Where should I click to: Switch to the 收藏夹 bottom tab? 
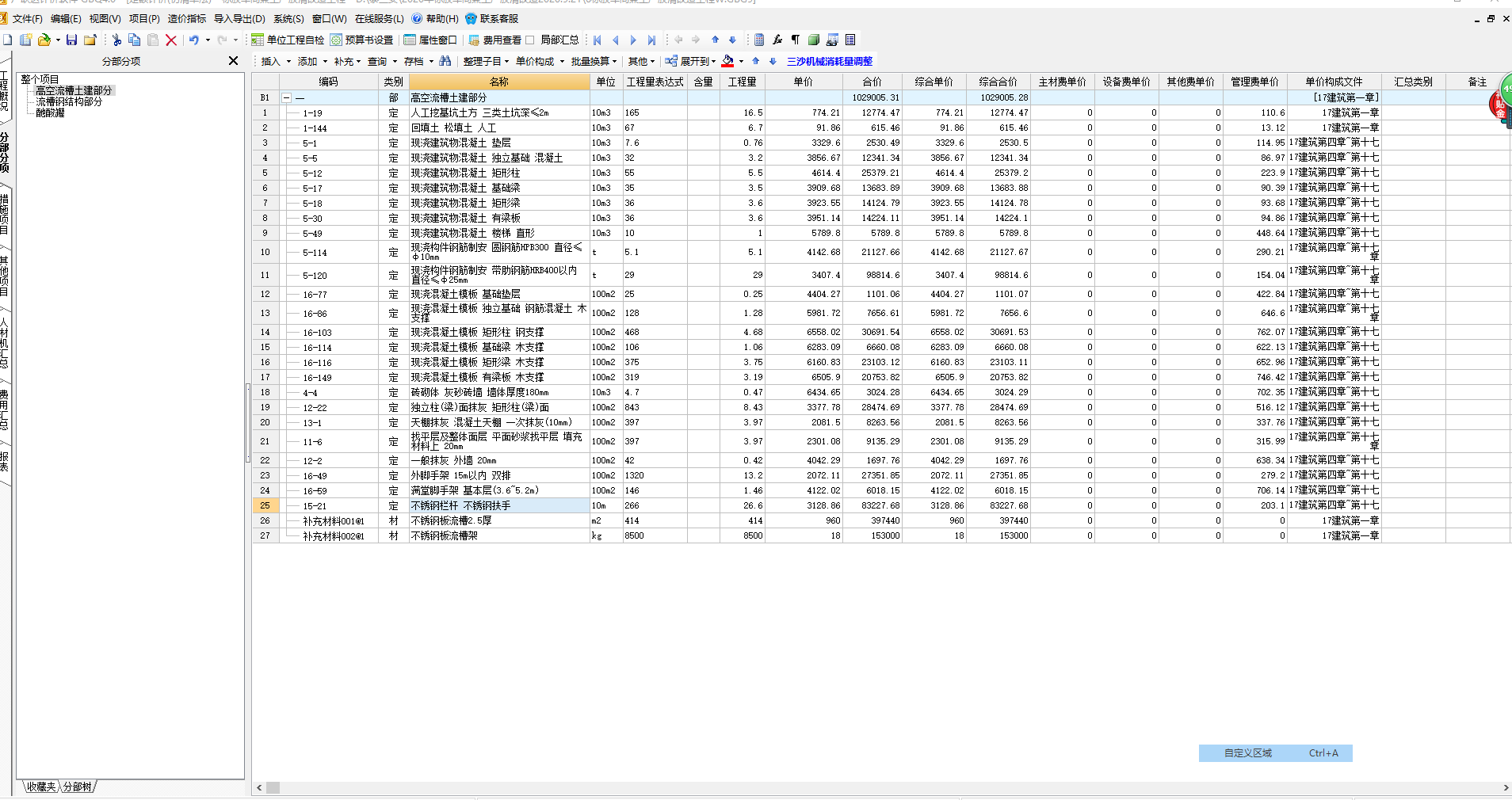(41, 787)
